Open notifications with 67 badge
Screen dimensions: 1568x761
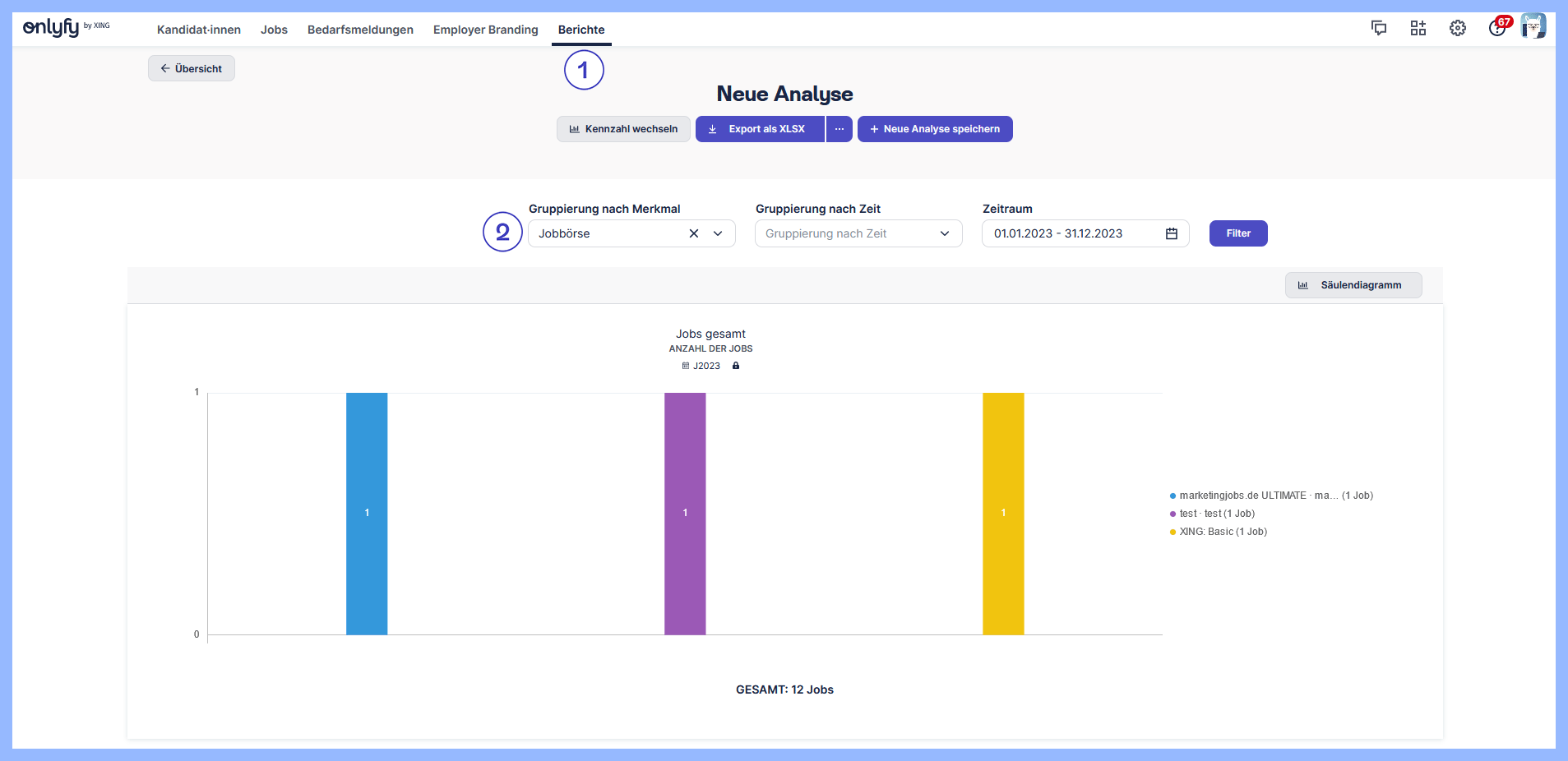(1498, 27)
